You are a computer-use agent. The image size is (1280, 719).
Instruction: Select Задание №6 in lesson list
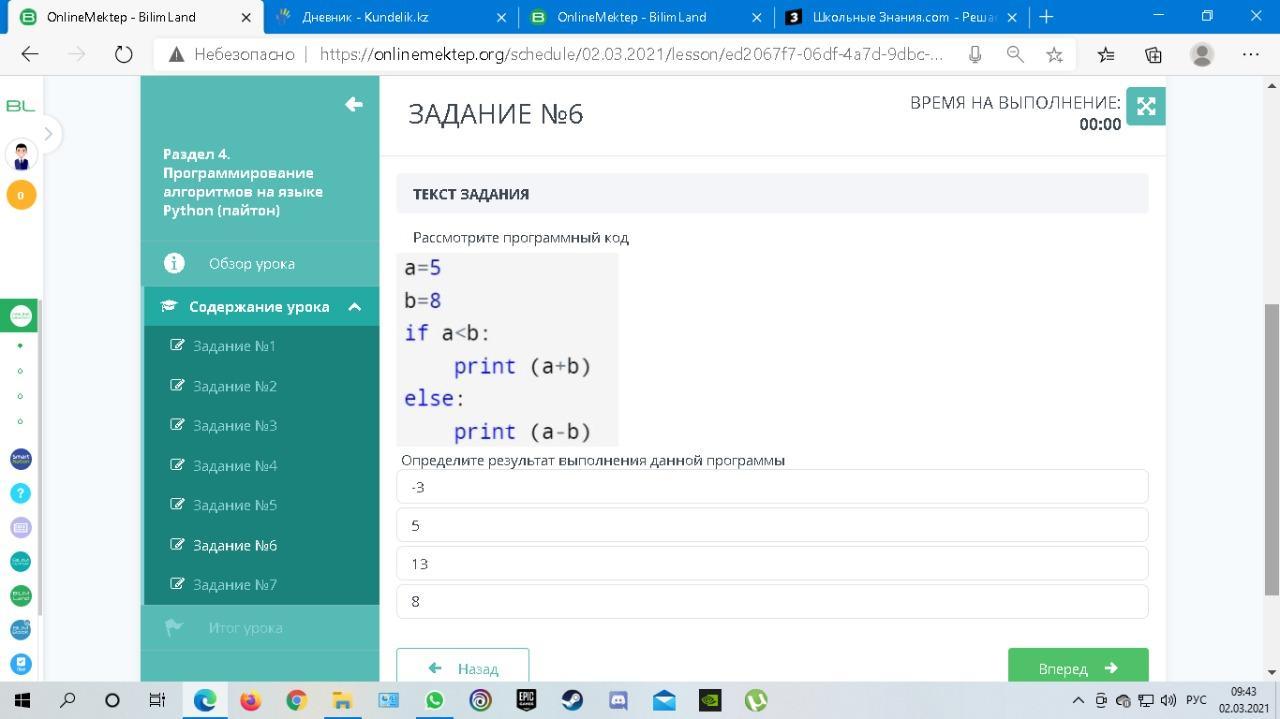click(x=234, y=545)
